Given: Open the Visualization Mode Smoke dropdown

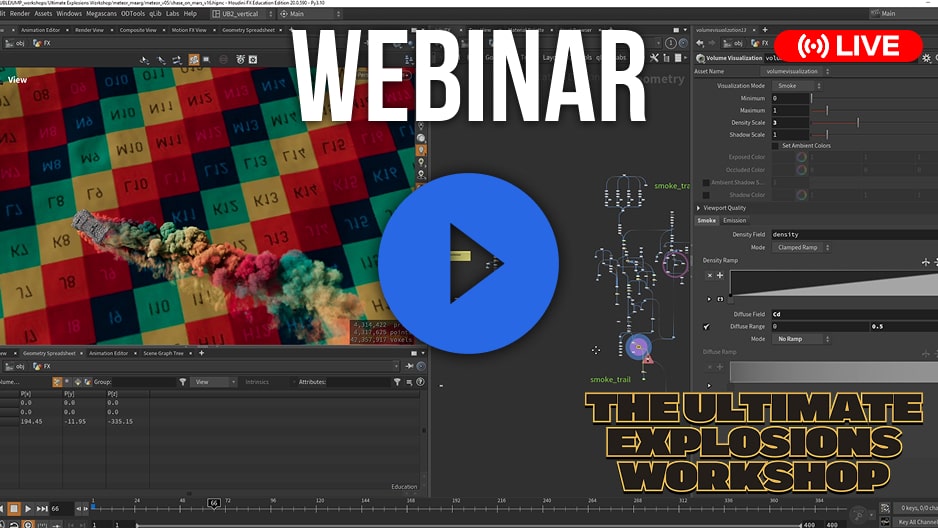Looking at the screenshot, I should point(796,86).
